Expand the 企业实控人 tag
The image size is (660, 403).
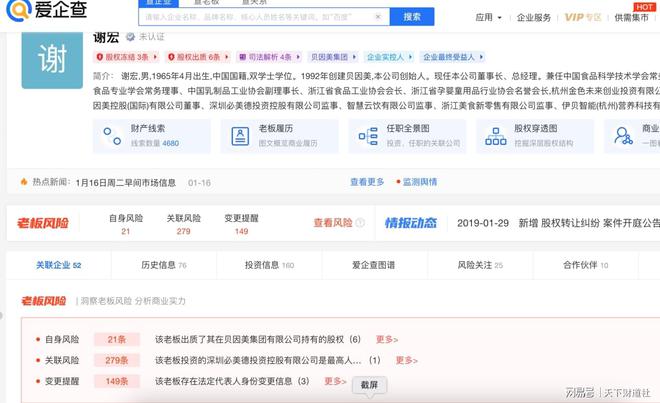click(x=389, y=57)
